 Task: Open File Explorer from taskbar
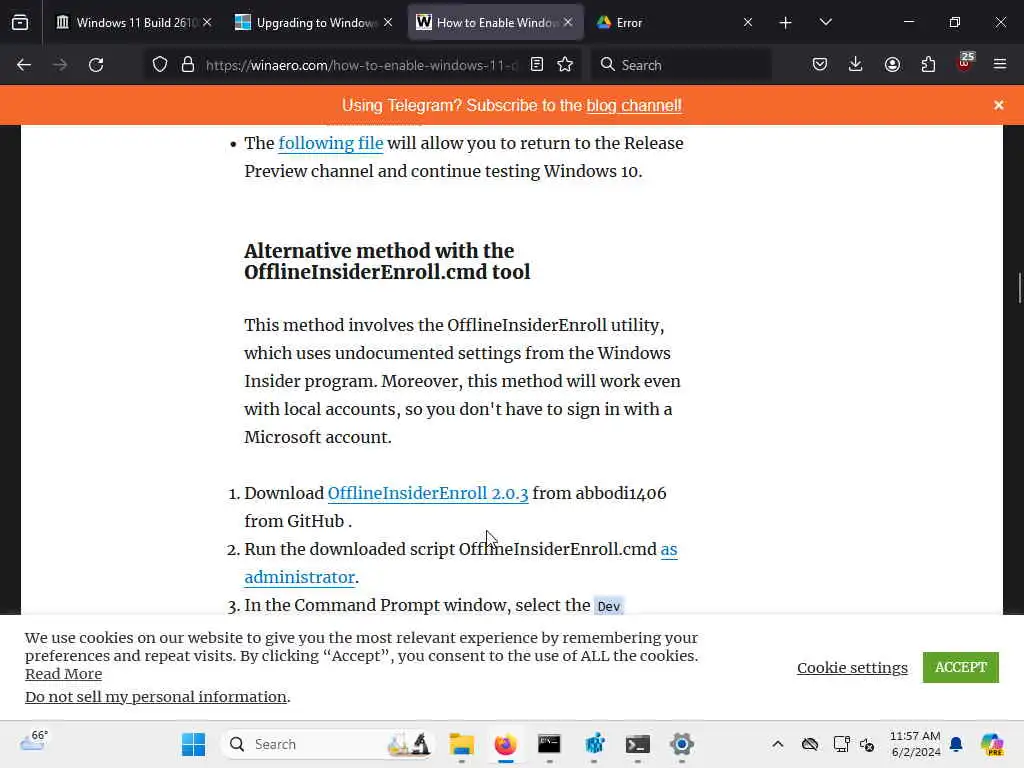[462, 744]
